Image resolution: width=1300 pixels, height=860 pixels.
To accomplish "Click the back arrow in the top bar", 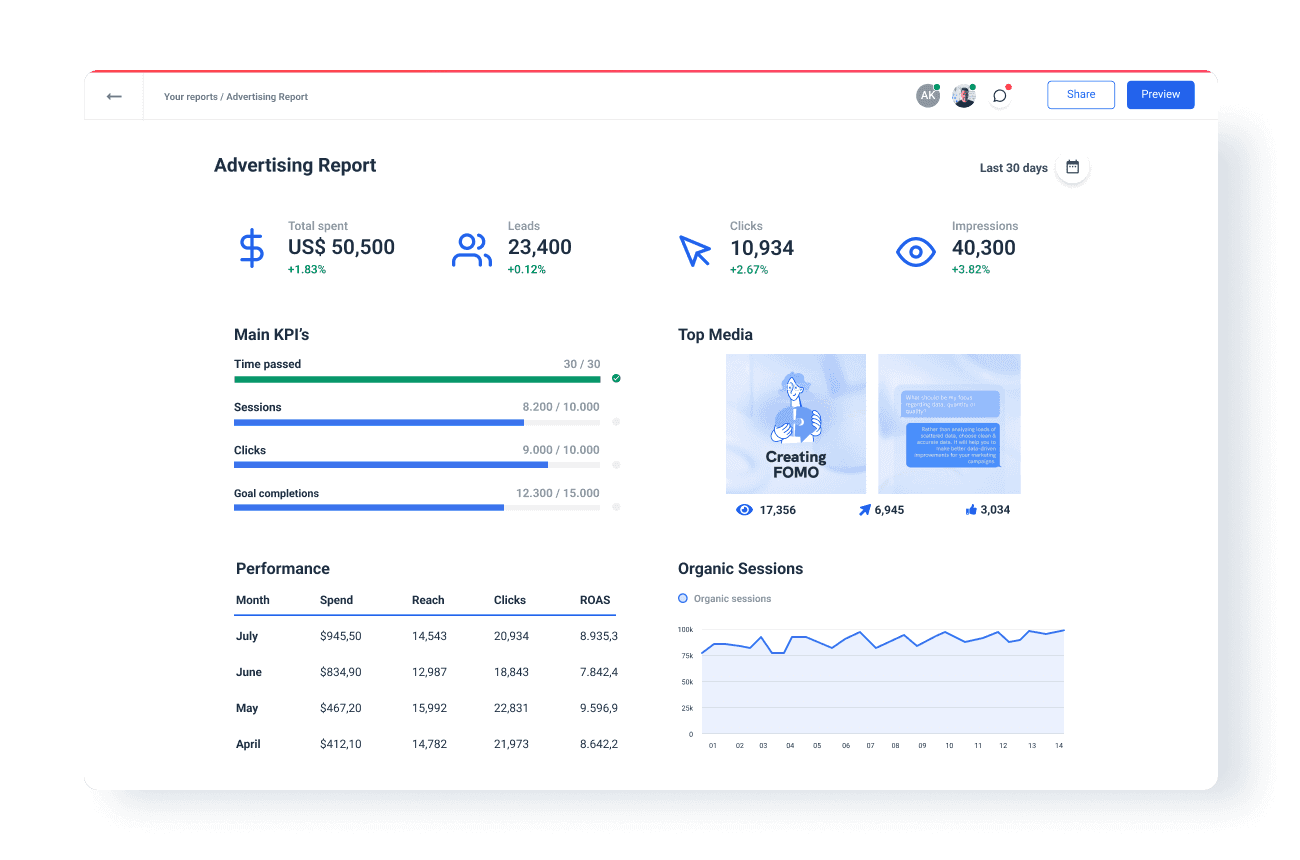I will tap(114, 96).
